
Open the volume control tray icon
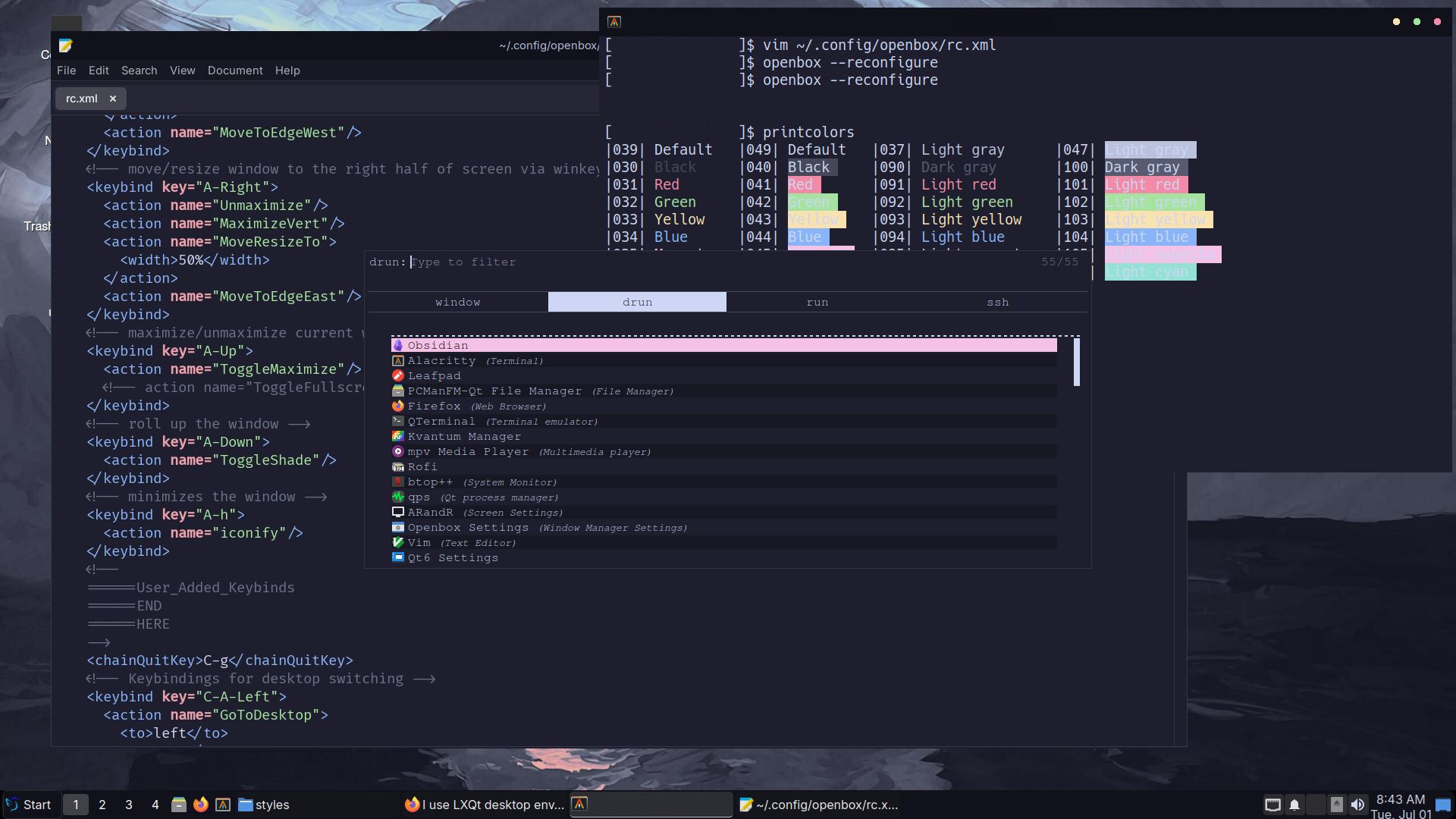(x=1358, y=805)
